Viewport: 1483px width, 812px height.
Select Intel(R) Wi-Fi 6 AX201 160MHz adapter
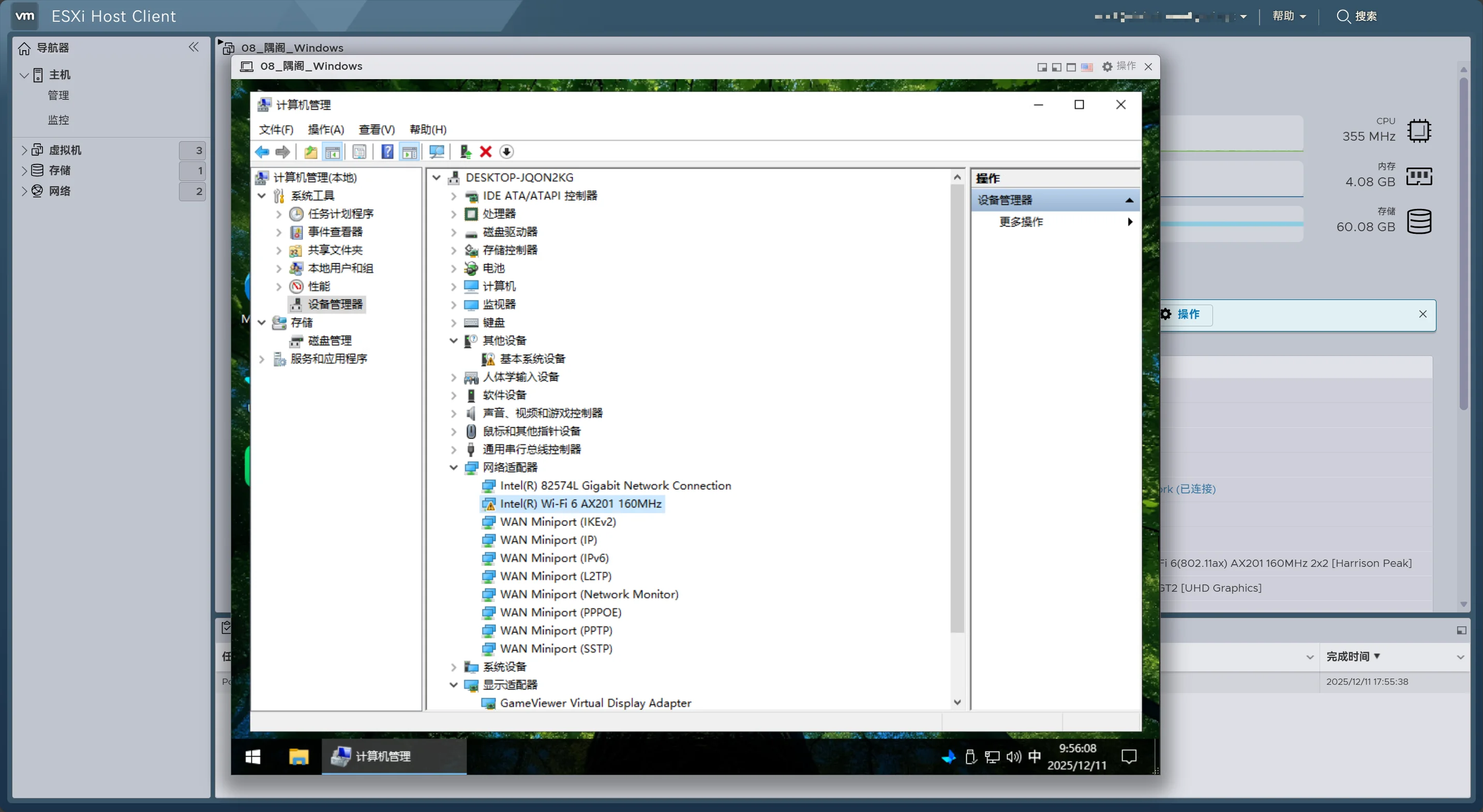(580, 504)
